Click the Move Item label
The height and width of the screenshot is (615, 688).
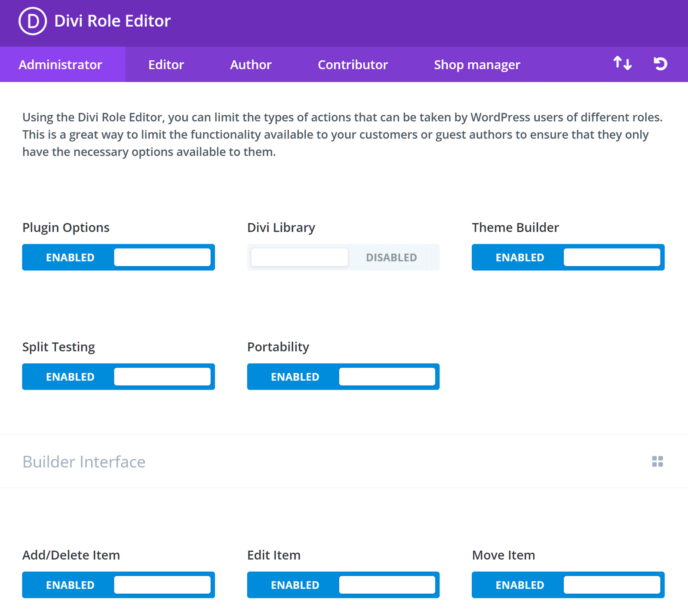click(503, 555)
